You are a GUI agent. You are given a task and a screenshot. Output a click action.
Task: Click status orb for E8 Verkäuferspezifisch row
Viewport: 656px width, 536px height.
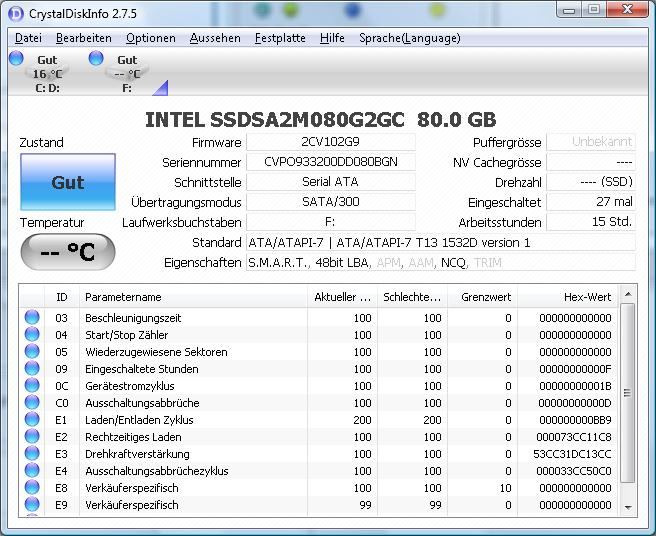[x=32, y=487]
